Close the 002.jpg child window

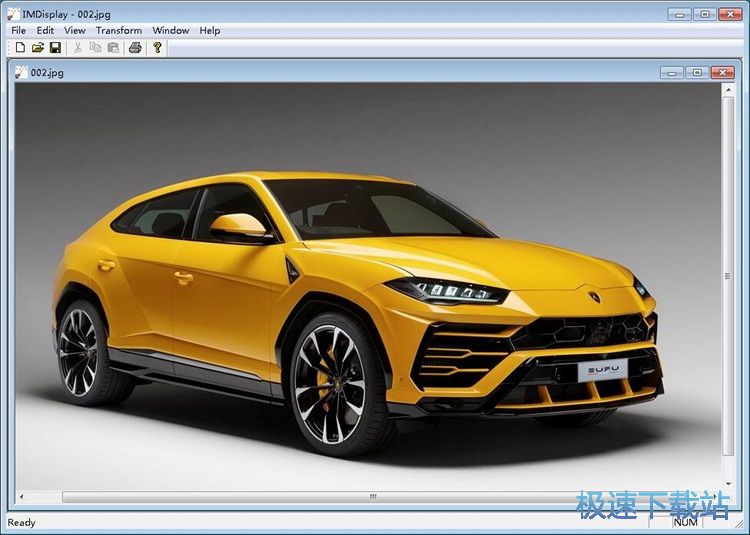(723, 73)
